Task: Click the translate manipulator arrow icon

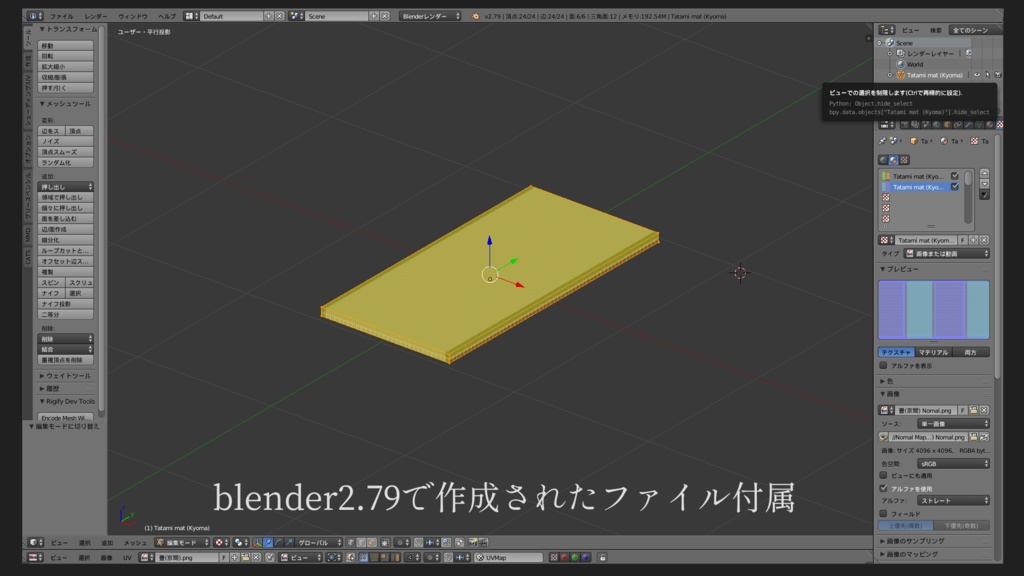Action: click(268, 543)
